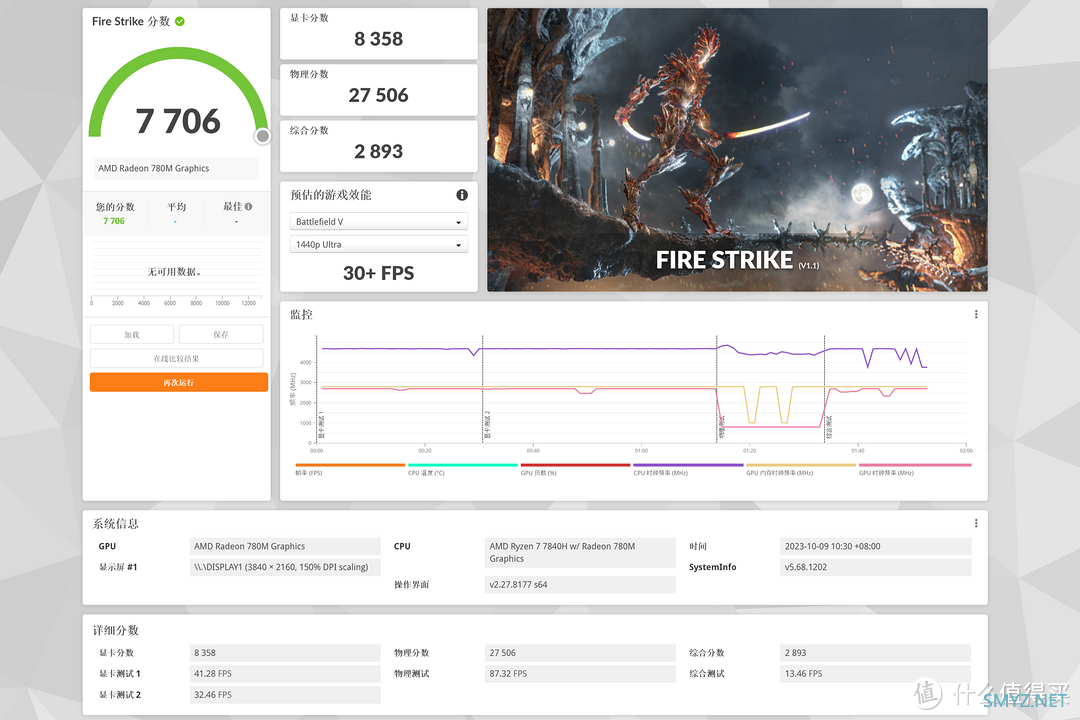The image size is (1080, 720).
Task: Click the 平均 score column header
Action: pyautogui.click(x=176, y=207)
